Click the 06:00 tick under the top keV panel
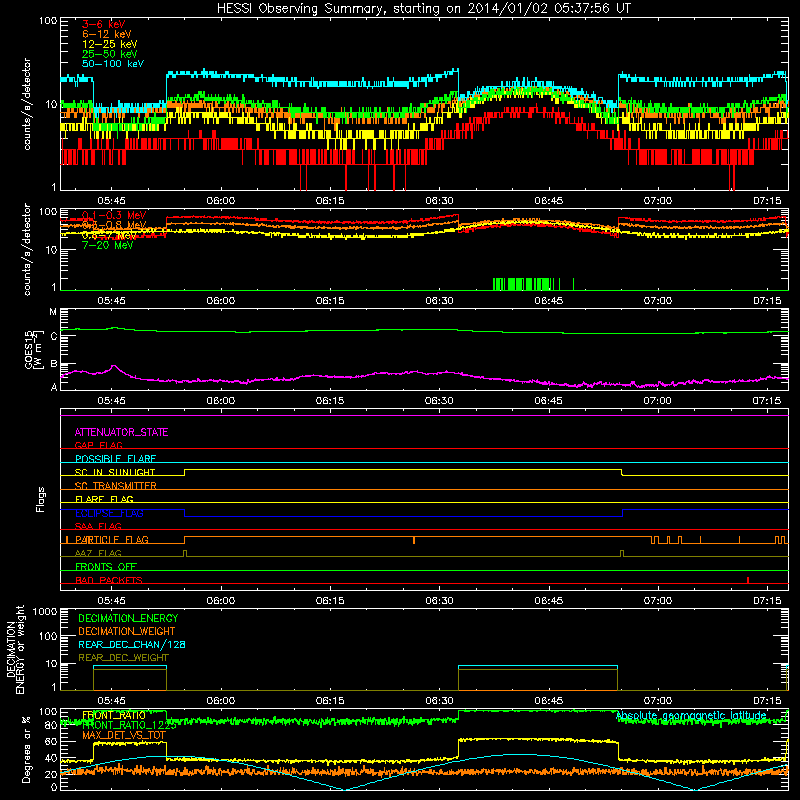Screen dimensions: 800x800 point(220,201)
